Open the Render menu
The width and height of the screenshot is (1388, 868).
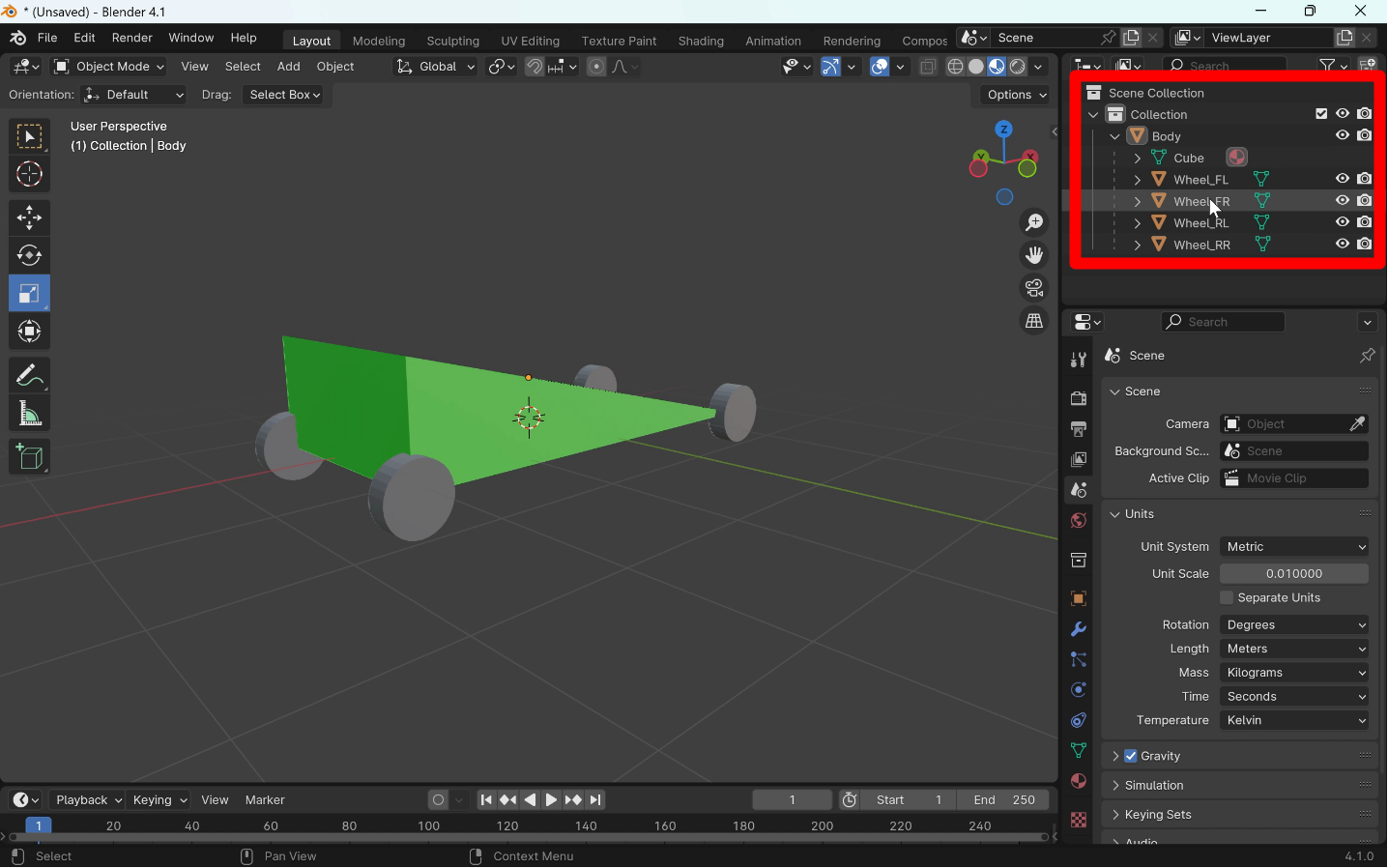132,38
